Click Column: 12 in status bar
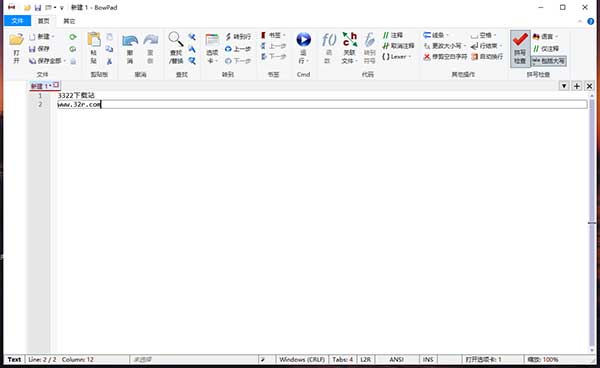Viewport: 600px width, 368px height. 78,360
